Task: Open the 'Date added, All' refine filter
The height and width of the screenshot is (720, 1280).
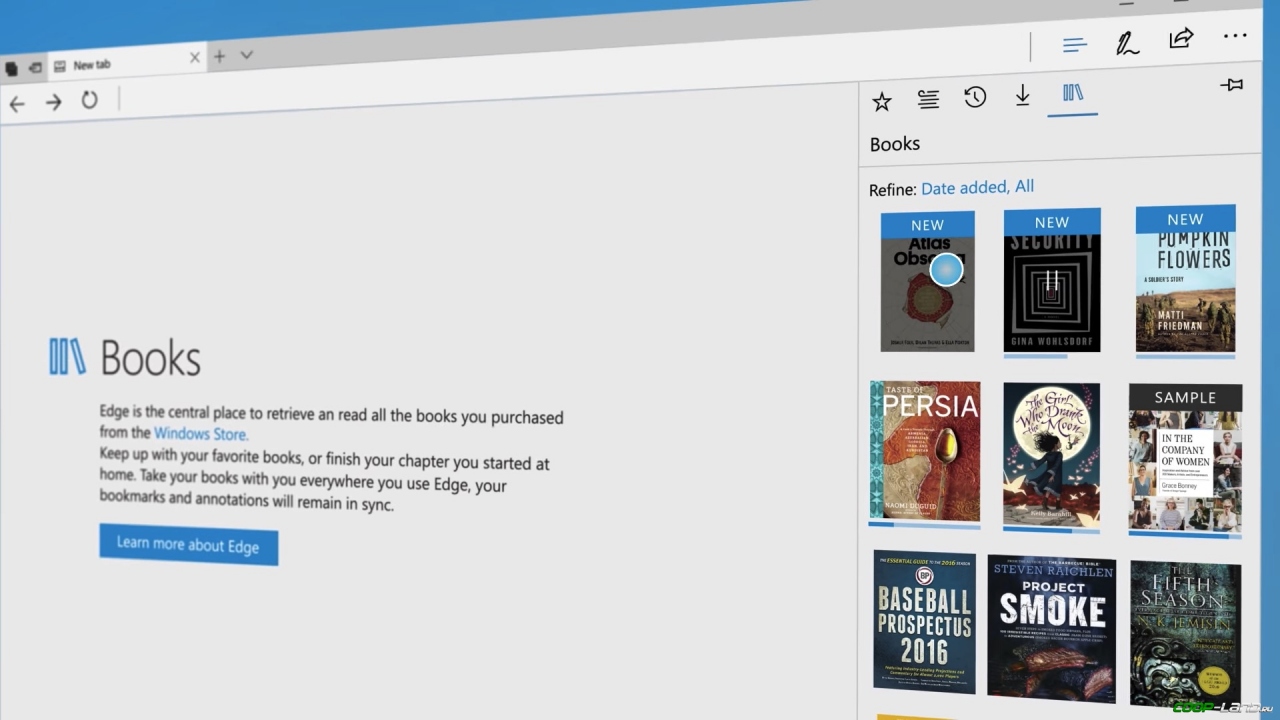Action: click(x=977, y=187)
